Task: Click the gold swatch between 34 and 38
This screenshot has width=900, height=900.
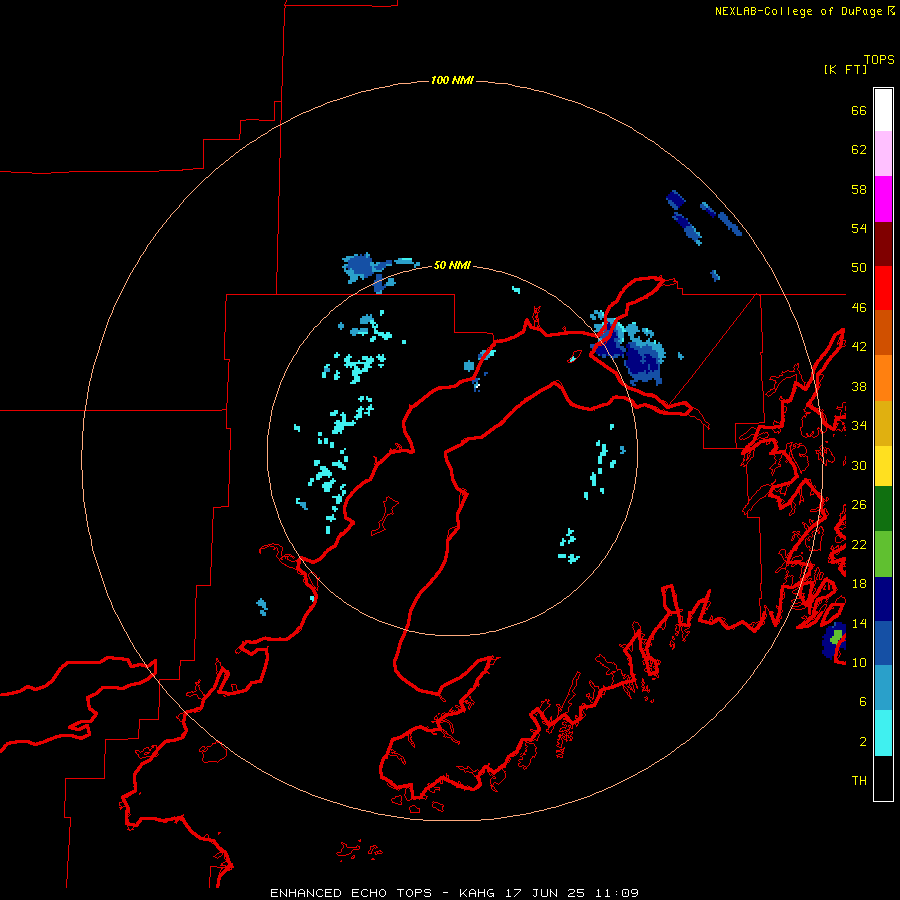Action: [x=883, y=423]
